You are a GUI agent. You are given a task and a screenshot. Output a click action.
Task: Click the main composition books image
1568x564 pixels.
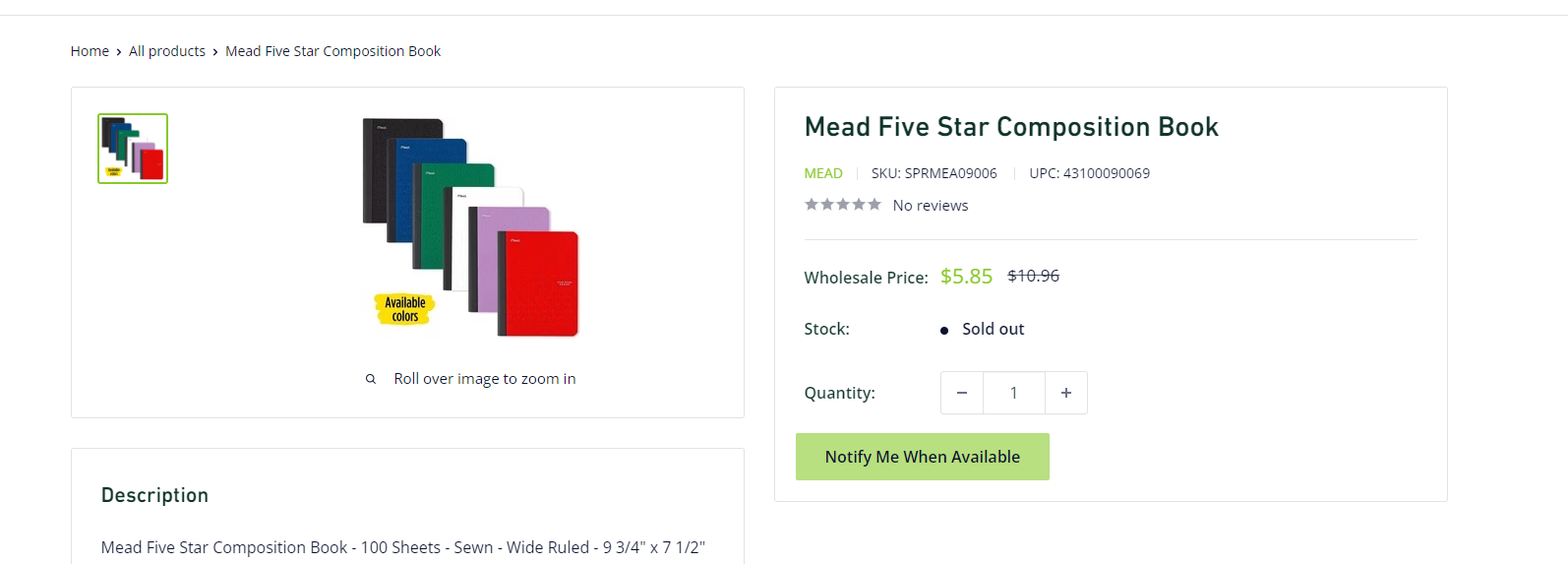pyautogui.click(x=471, y=227)
